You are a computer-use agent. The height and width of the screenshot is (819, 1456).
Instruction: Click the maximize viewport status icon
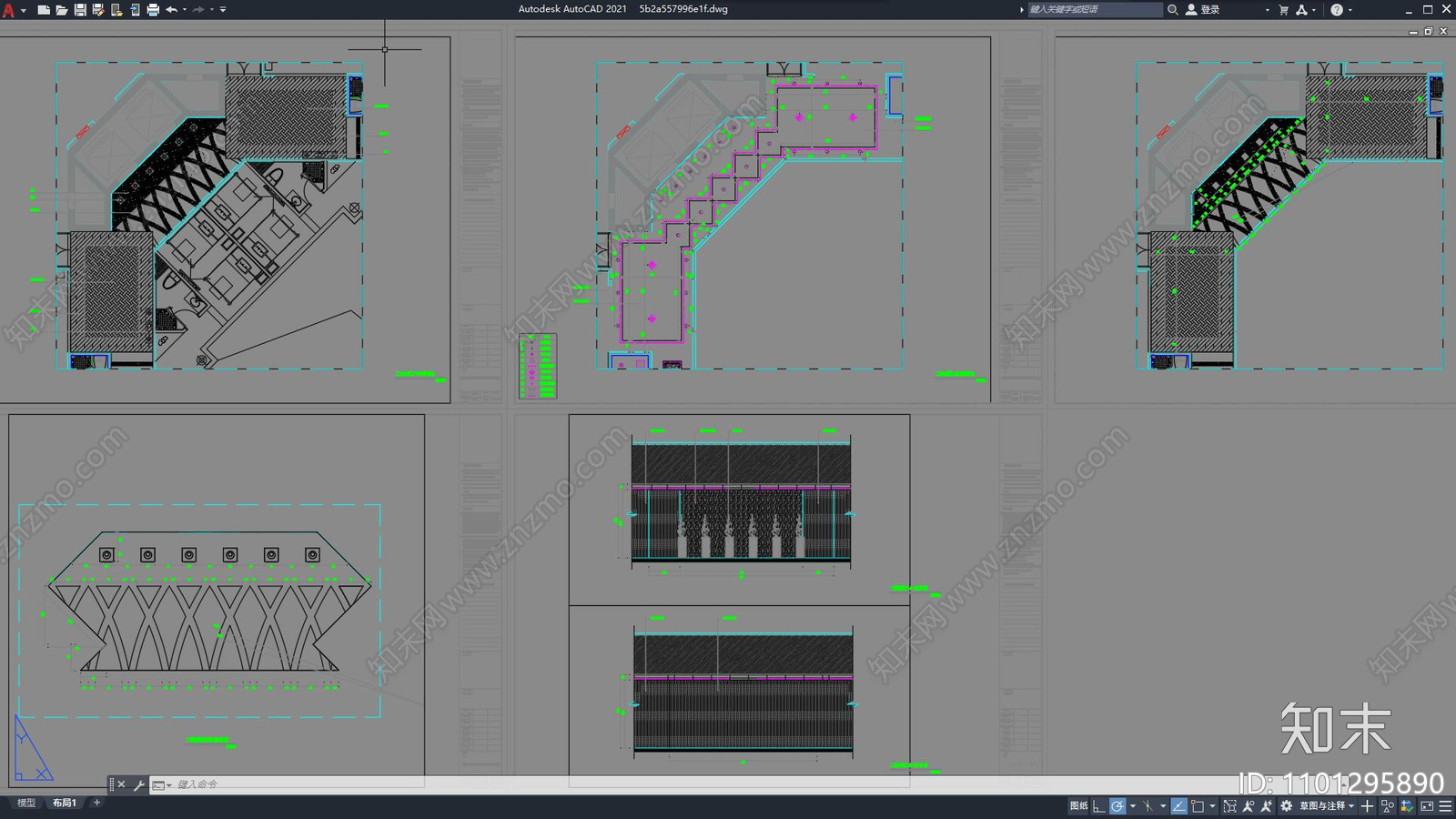(1231, 806)
